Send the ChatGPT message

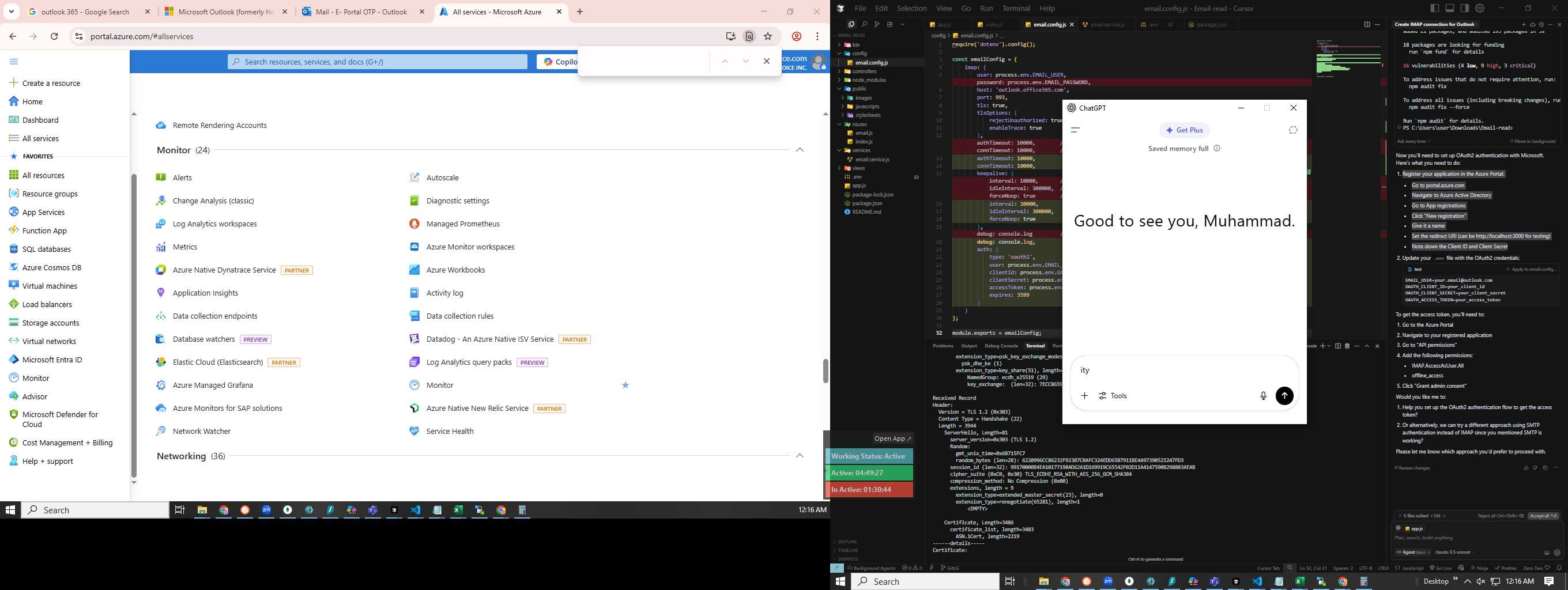pyautogui.click(x=1284, y=396)
